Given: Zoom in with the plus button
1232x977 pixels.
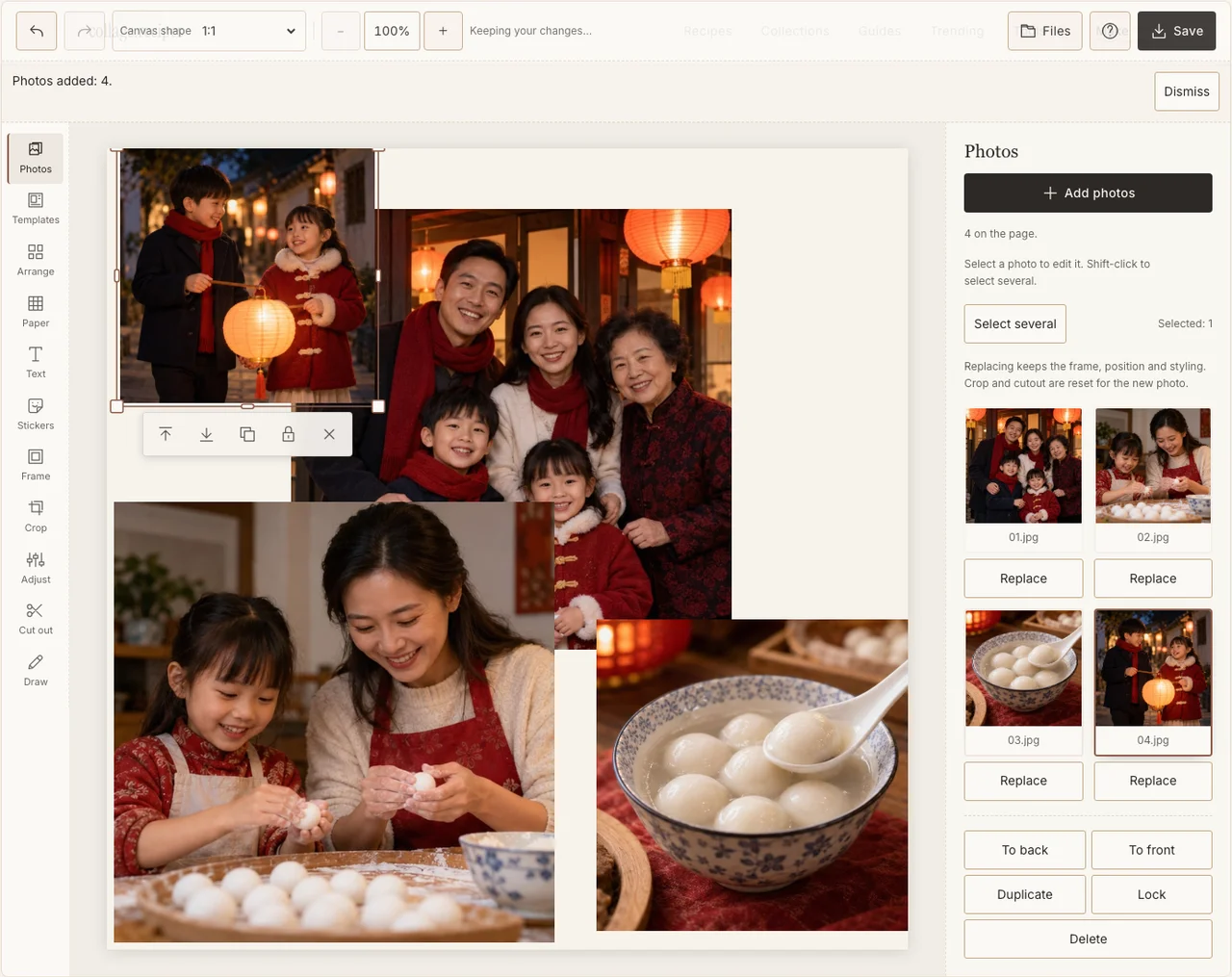Looking at the screenshot, I should pyautogui.click(x=443, y=31).
